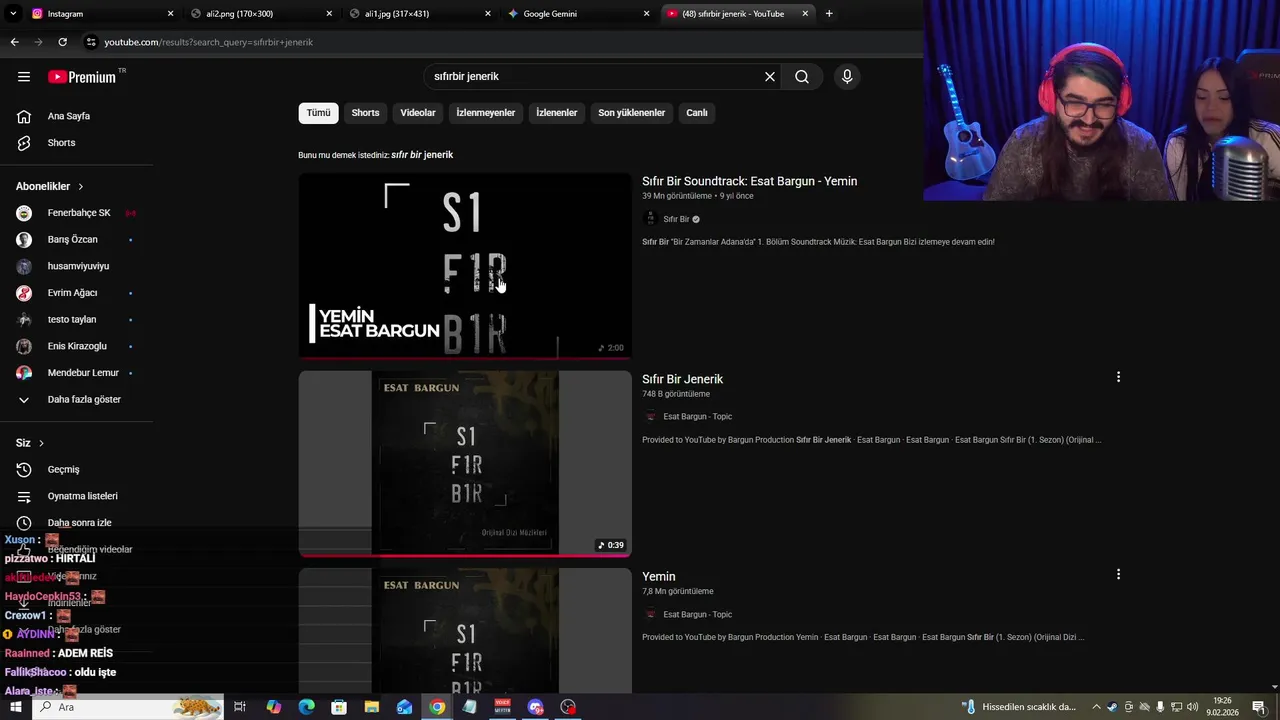
Task: Play the 0:39 Sıfır Bir Jenerik thumbnail
Action: coord(465,464)
